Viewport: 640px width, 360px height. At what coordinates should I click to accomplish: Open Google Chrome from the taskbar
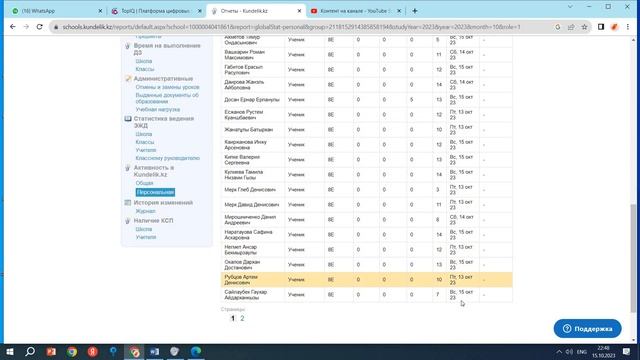pos(72,351)
